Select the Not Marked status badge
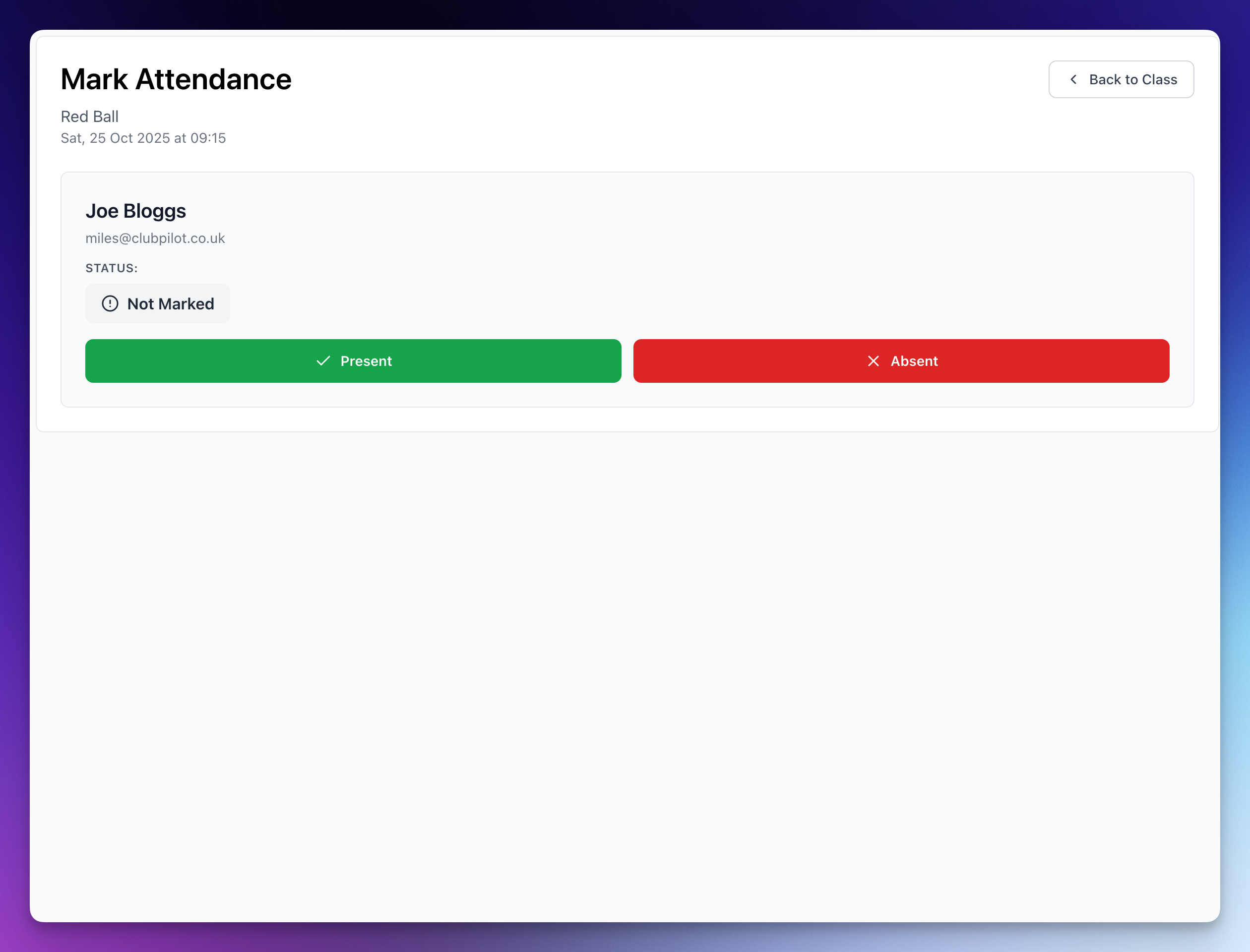Image resolution: width=1250 pixels, height=952 pixels. [157, 304]
